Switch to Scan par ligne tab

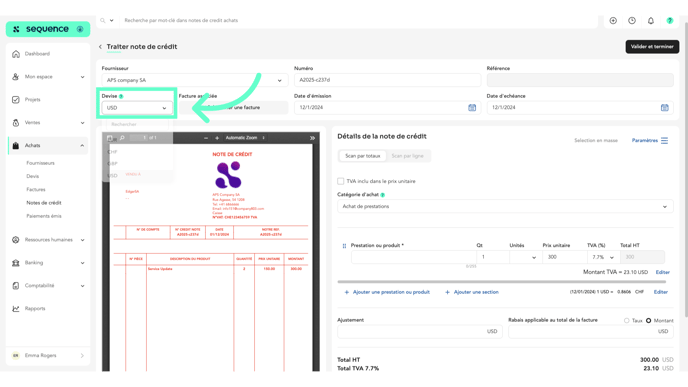click(407, 156)
